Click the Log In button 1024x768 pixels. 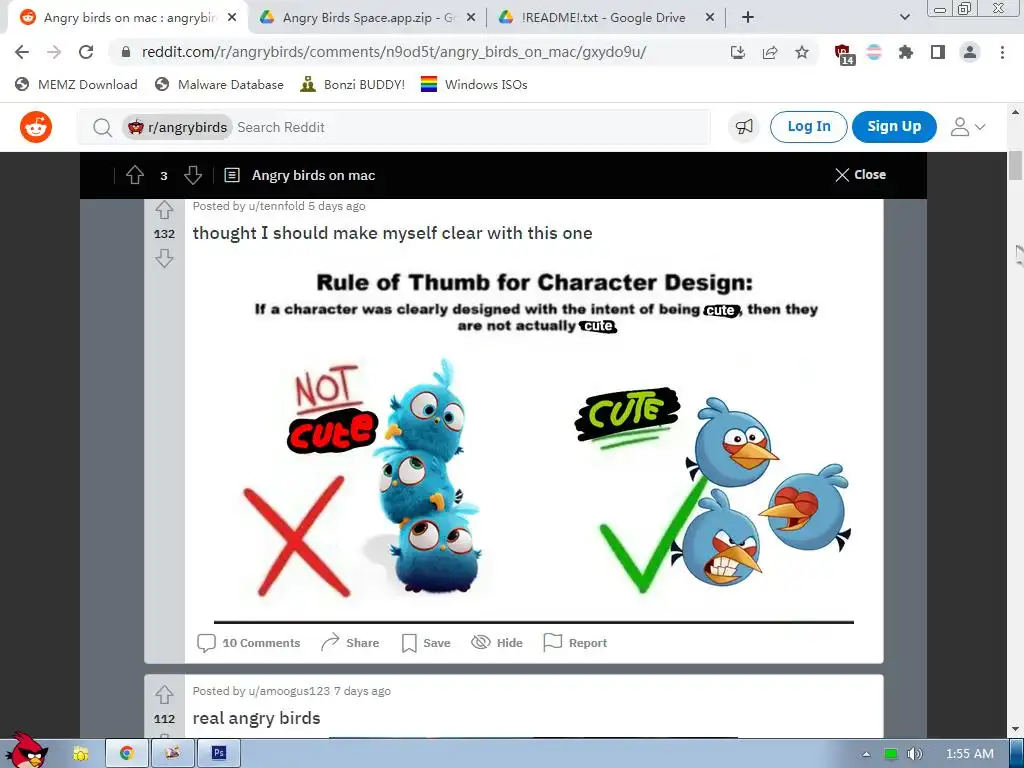click(808, 127)
